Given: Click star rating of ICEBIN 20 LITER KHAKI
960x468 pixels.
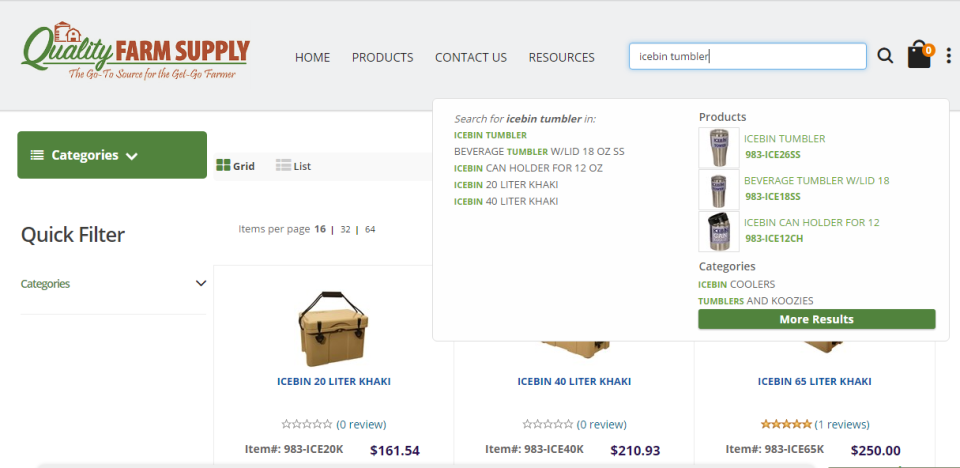Looking at the screenshot, I should [307, 424].
